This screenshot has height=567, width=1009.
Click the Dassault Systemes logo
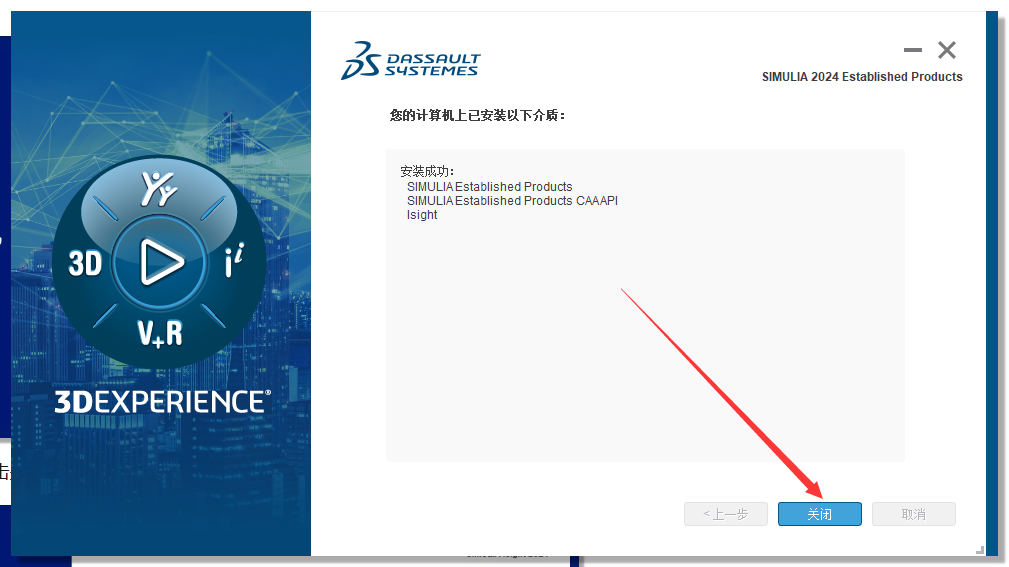[x=411, y=60]
